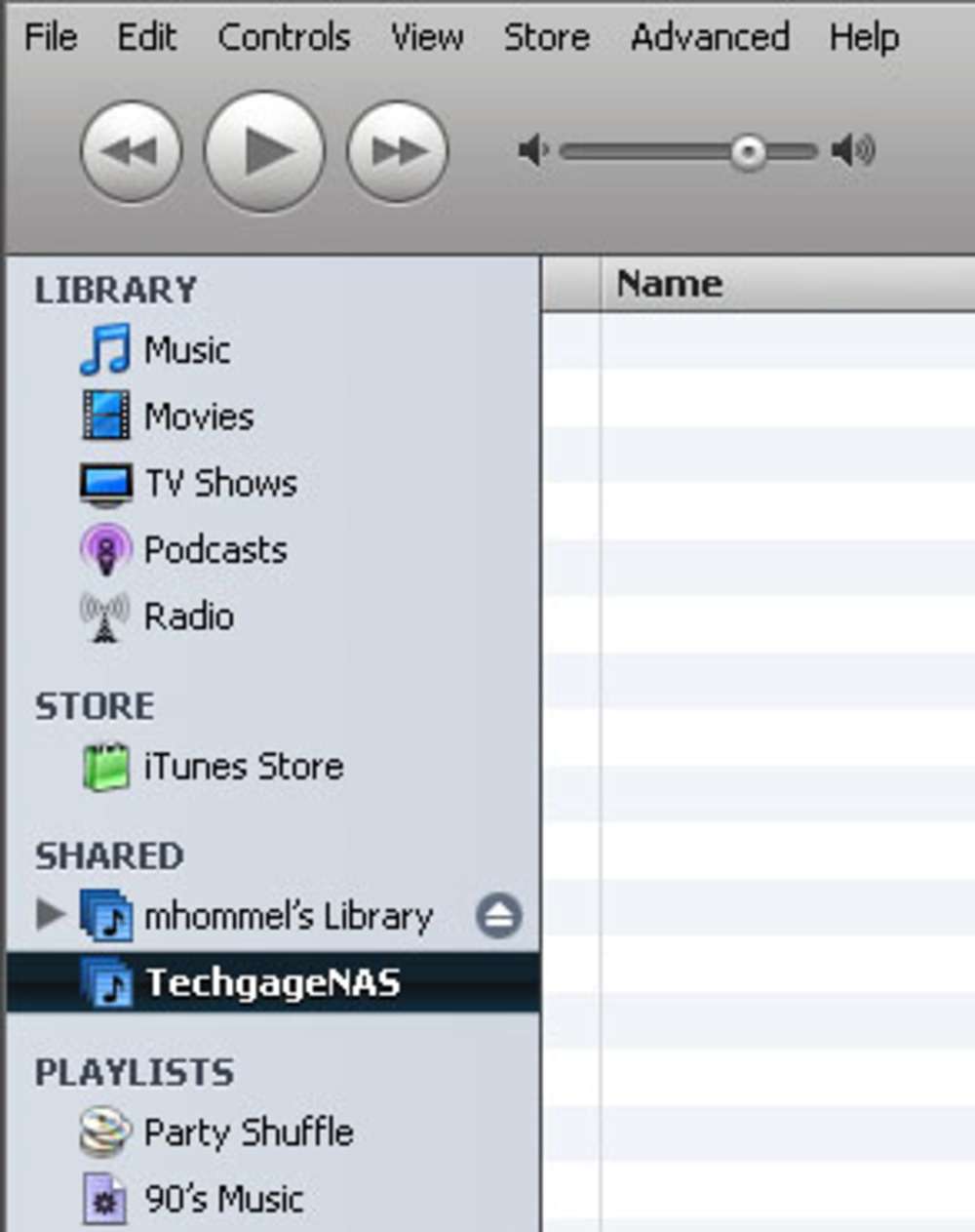Click the 90's Music smart playlist icon
The width and height of the screenshot is (975, 1232).
pos(105,1199)
